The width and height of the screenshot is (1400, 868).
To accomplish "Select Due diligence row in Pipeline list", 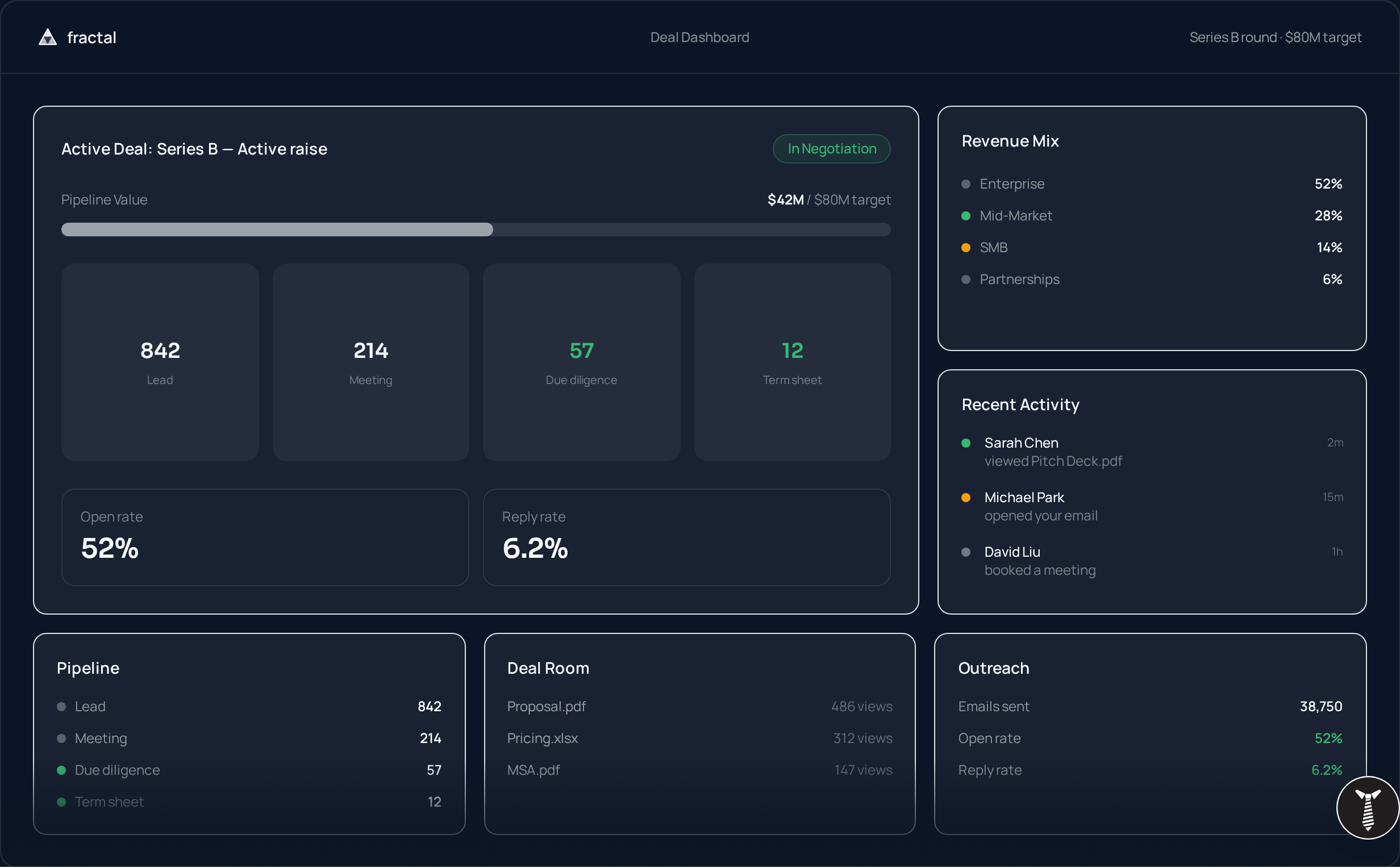I will tap(249, 771).
